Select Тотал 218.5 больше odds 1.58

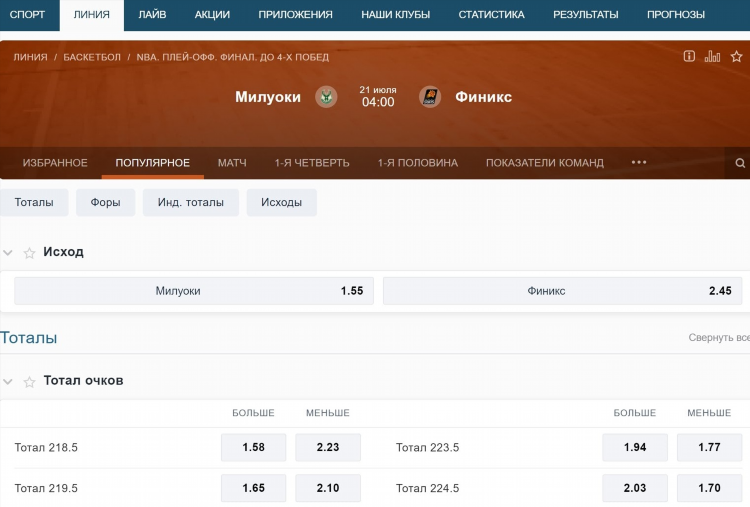click(254, 448)
